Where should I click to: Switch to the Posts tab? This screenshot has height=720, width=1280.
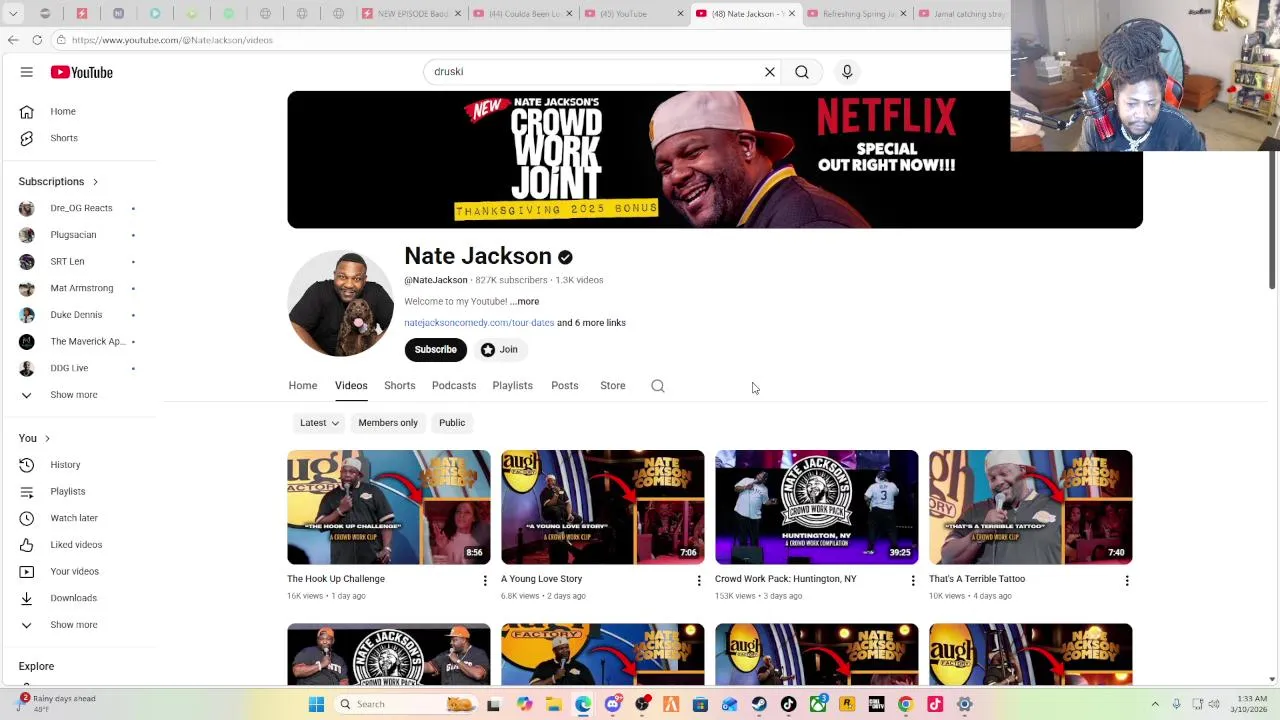(x=565, y=386)
